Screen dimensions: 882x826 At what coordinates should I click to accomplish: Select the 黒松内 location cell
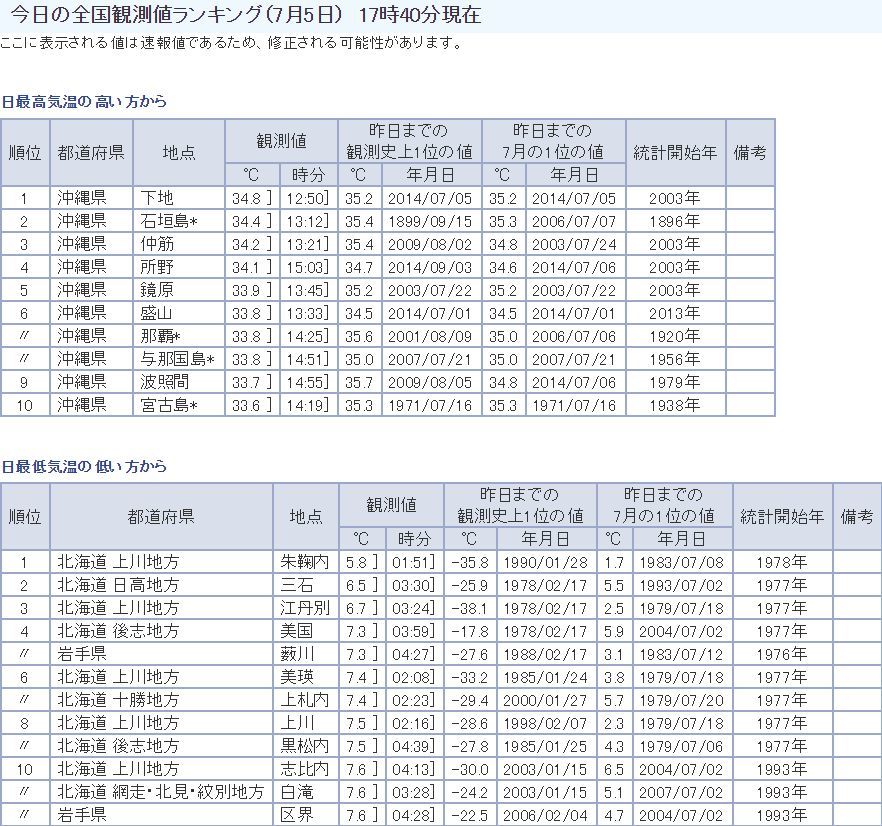[x=305, y=746]
